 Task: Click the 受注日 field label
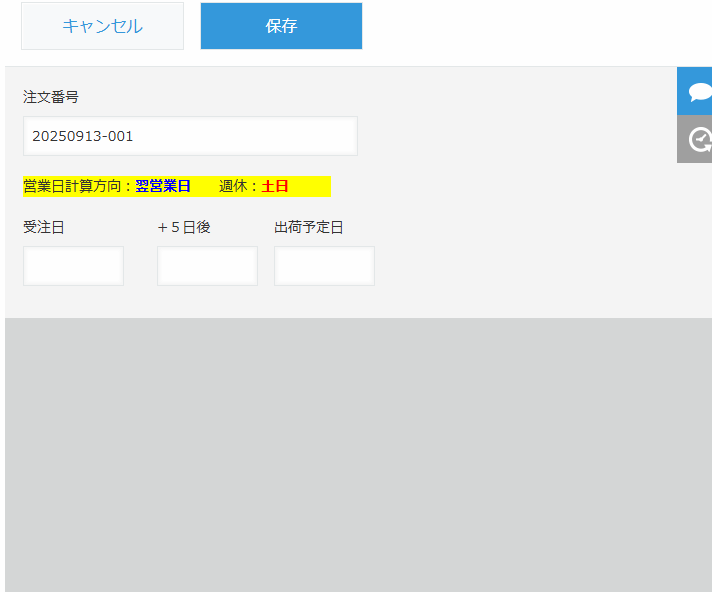click(44, 227)
